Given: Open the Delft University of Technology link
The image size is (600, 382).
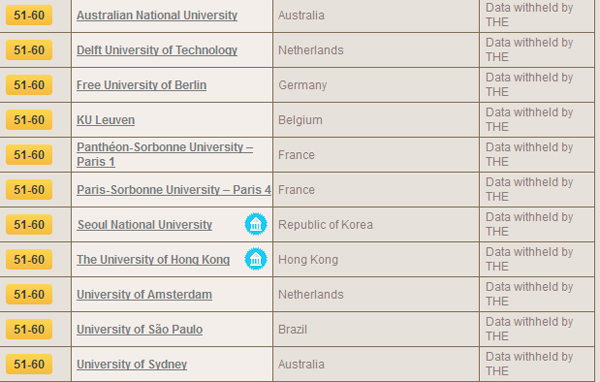Looking at the screenshot, I should click(x=157, y=50).
